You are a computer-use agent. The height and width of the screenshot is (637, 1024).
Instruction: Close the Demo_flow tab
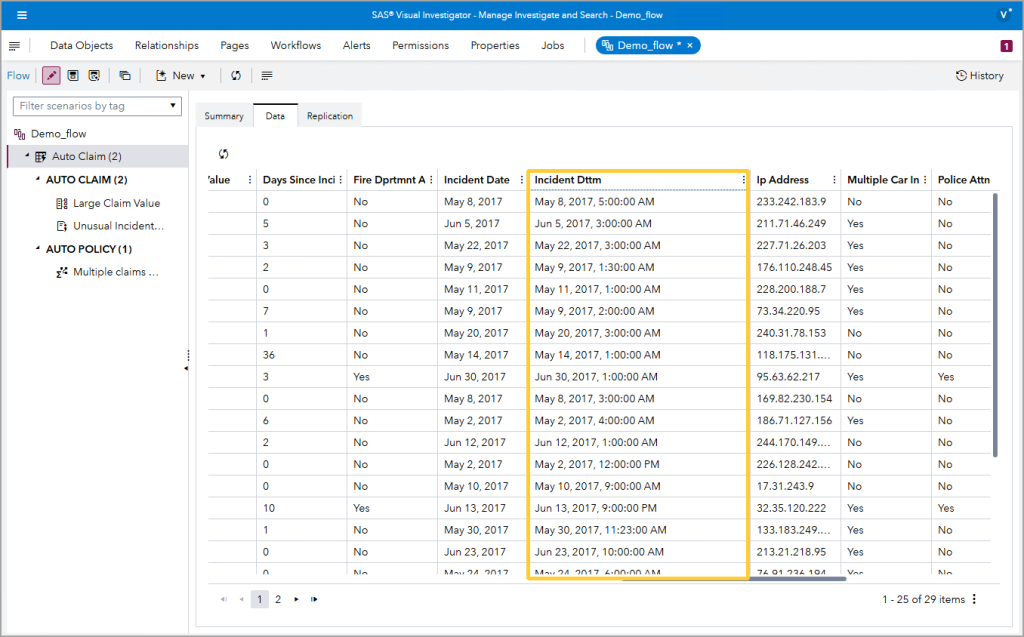coord(690,46)
